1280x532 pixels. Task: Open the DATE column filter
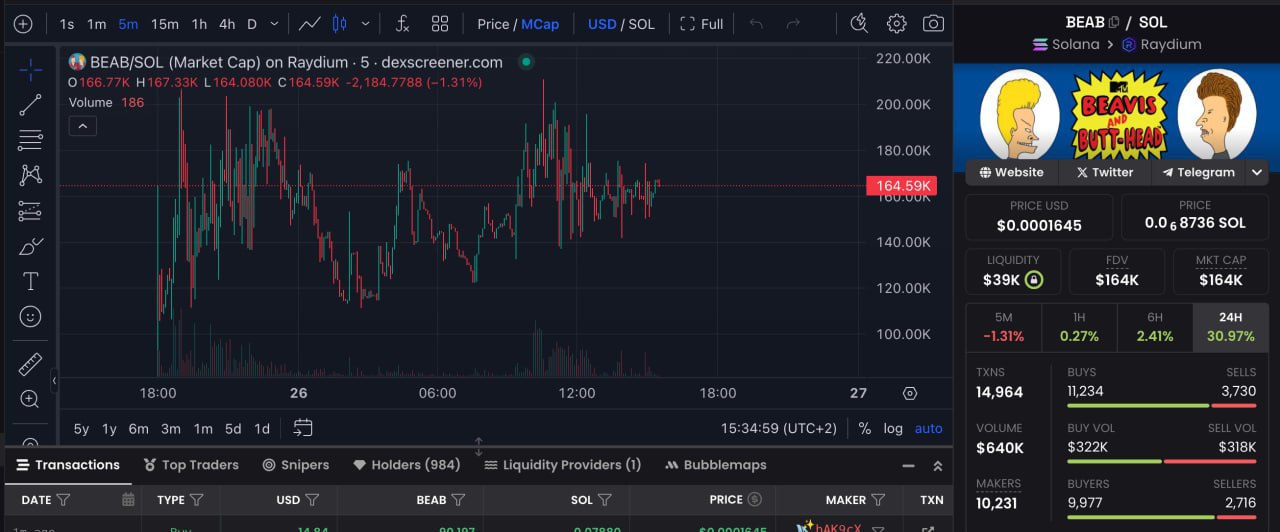[x=64, y=499]
